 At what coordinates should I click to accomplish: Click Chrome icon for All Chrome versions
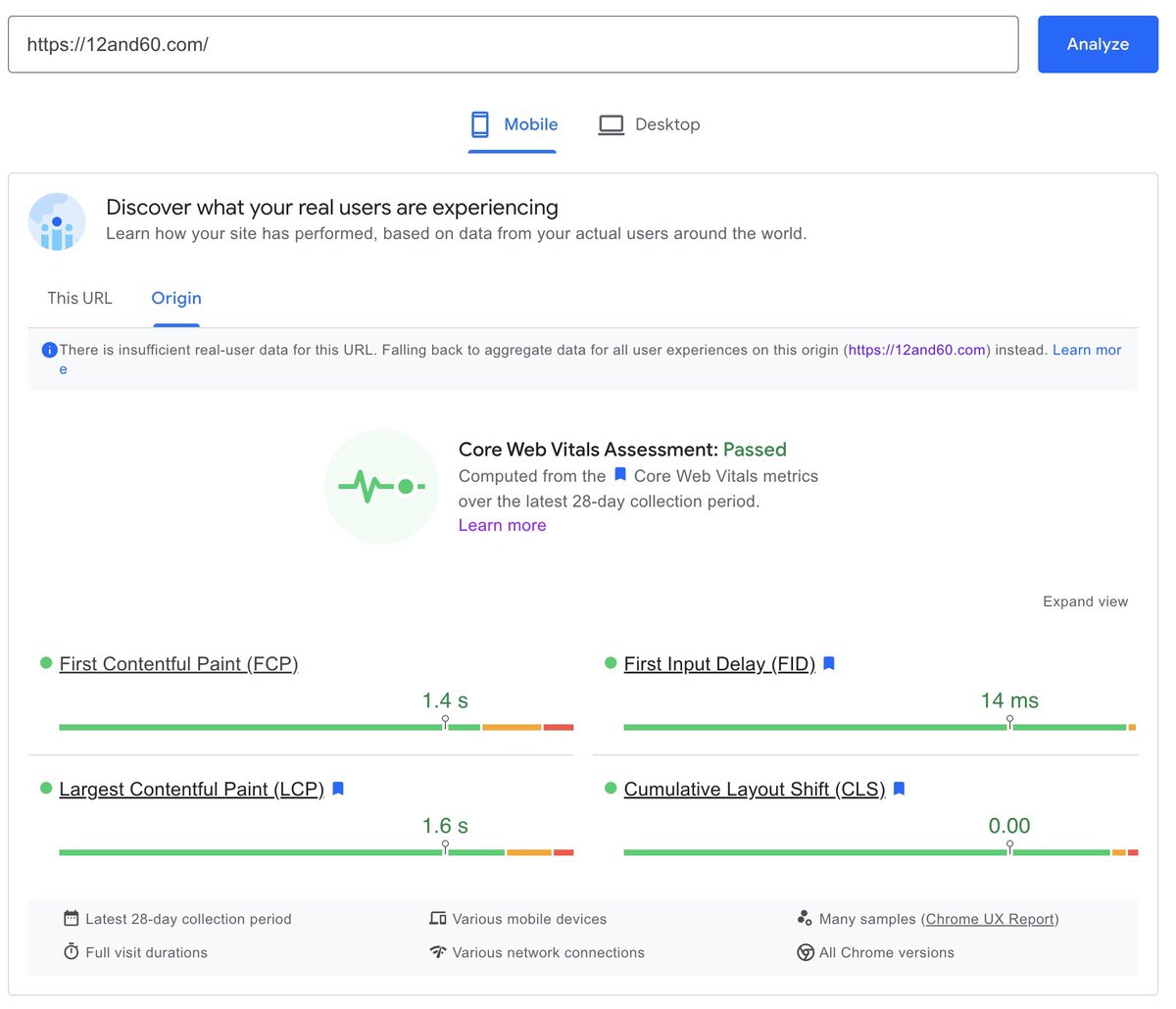[x=806, y=952]
